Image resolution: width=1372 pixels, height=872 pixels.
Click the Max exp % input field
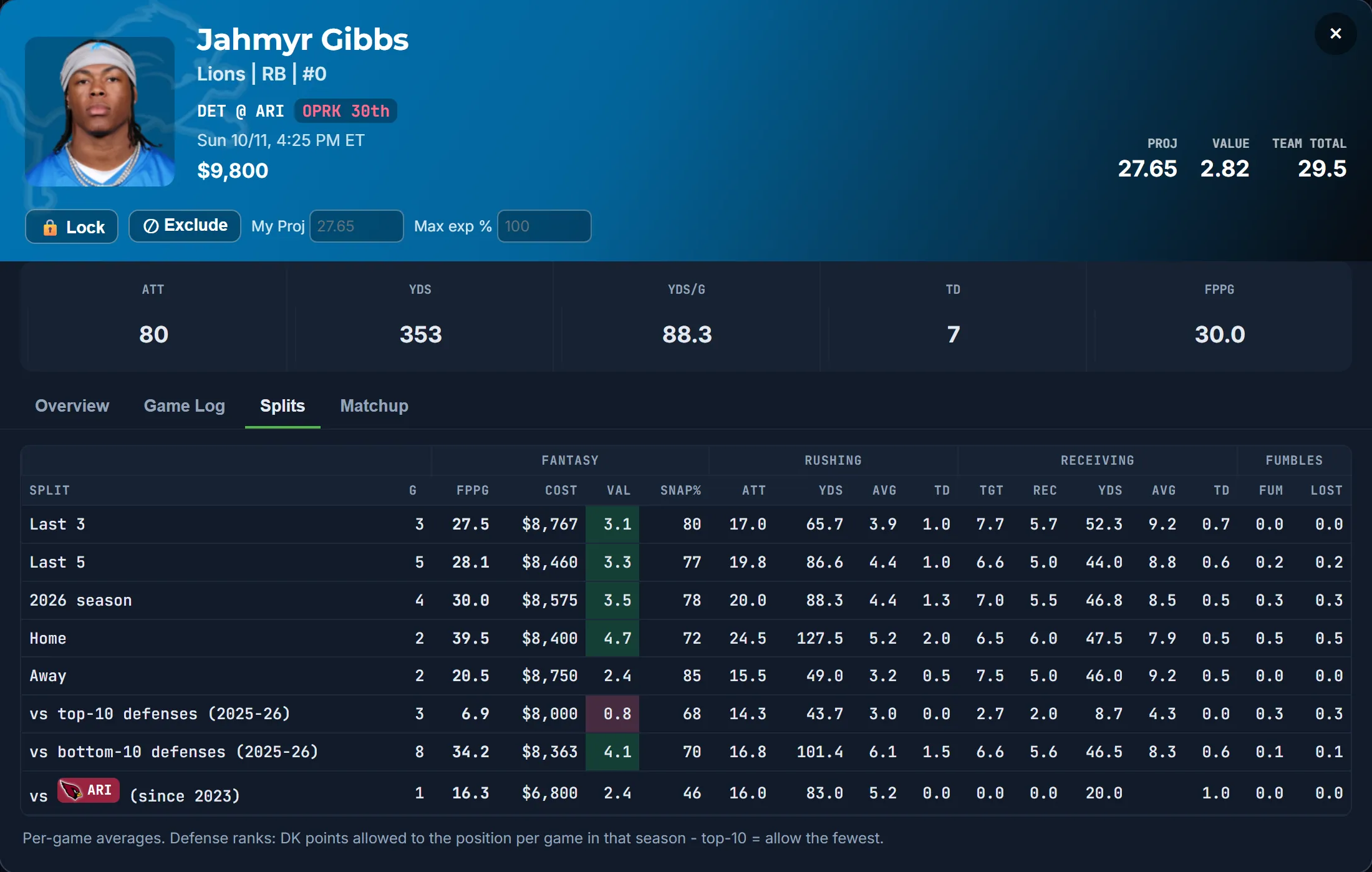[x=544, y=226]
